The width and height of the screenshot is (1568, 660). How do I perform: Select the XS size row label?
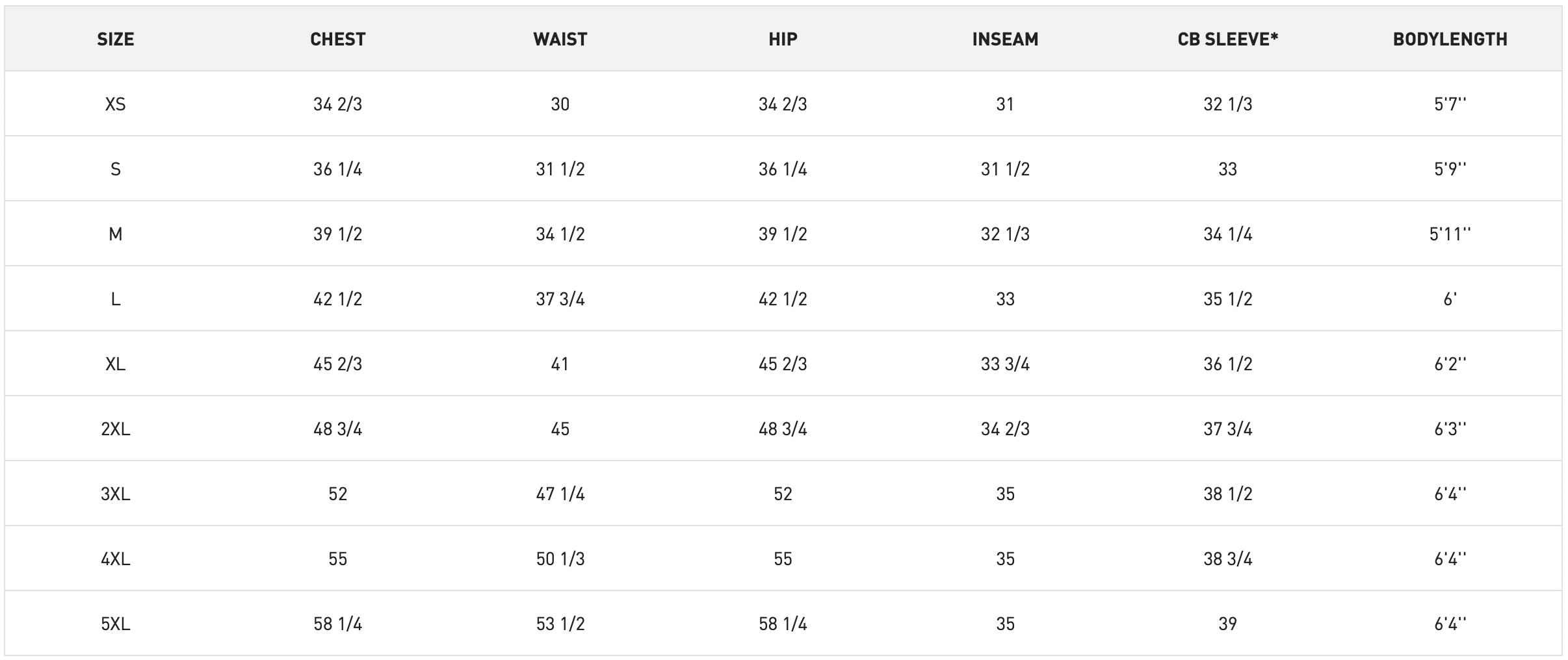tap(116, 104)
